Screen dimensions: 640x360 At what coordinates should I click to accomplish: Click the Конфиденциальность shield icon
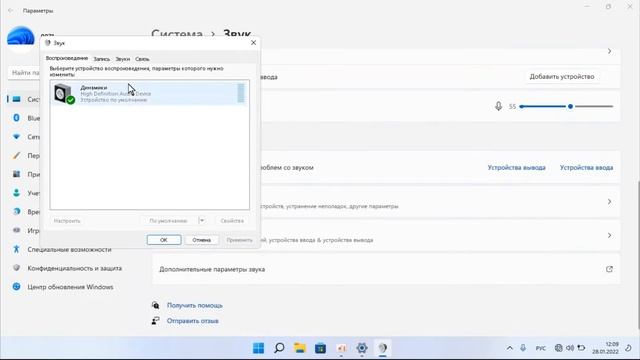point(16,268)
